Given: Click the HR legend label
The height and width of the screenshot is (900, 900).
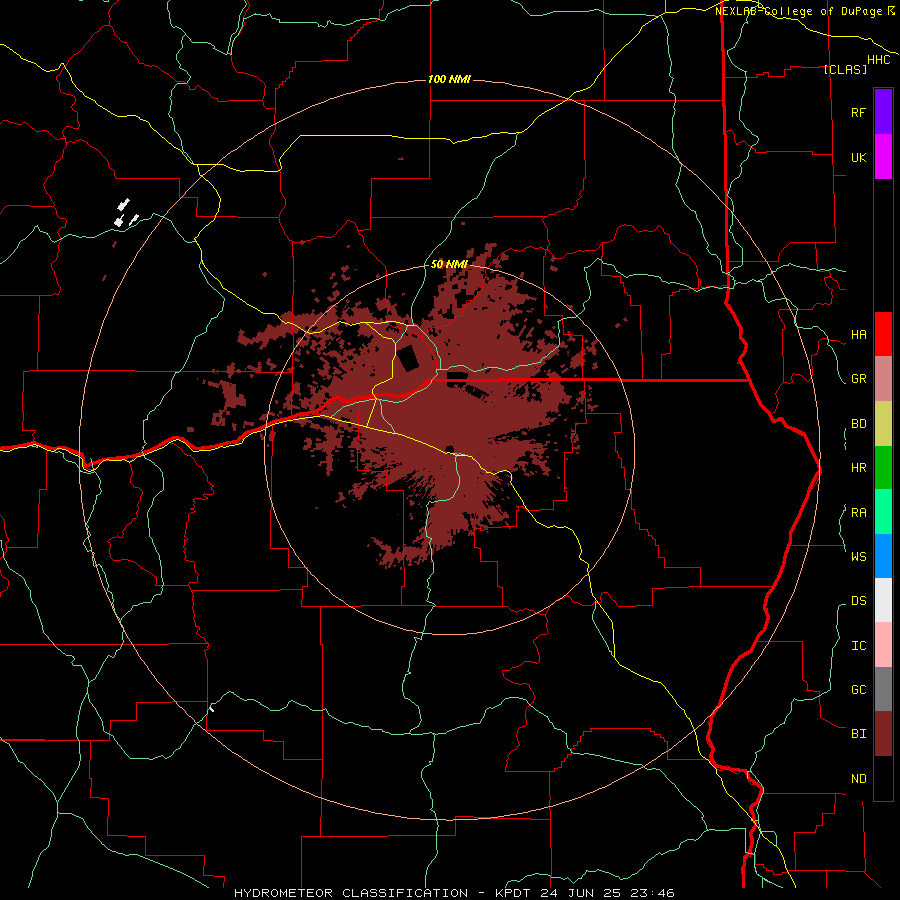Looking at the screenshot, I should point(858,468).
